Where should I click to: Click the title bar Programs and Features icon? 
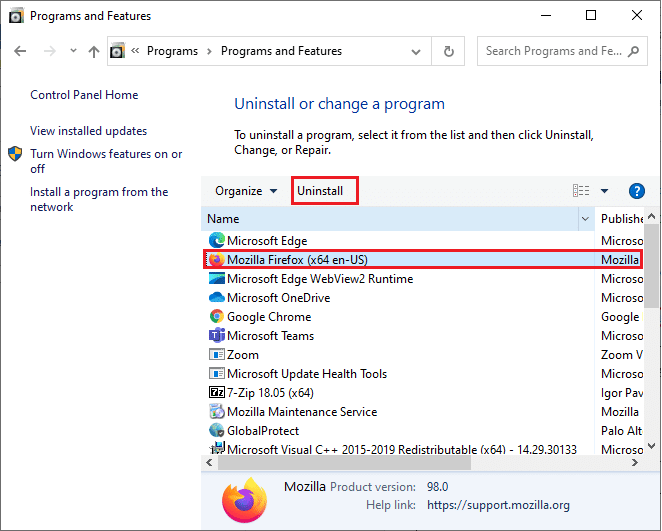(16, 16)
